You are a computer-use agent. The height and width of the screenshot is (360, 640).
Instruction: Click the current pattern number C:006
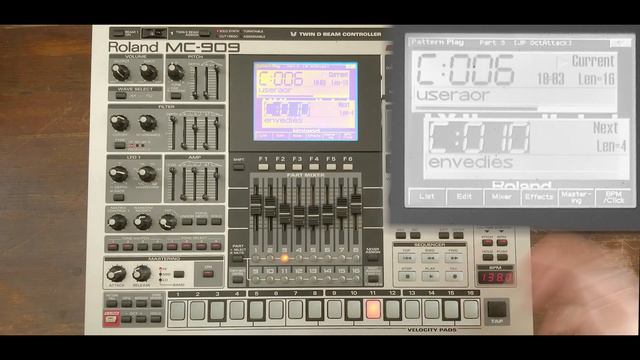(x=465, y=69)
